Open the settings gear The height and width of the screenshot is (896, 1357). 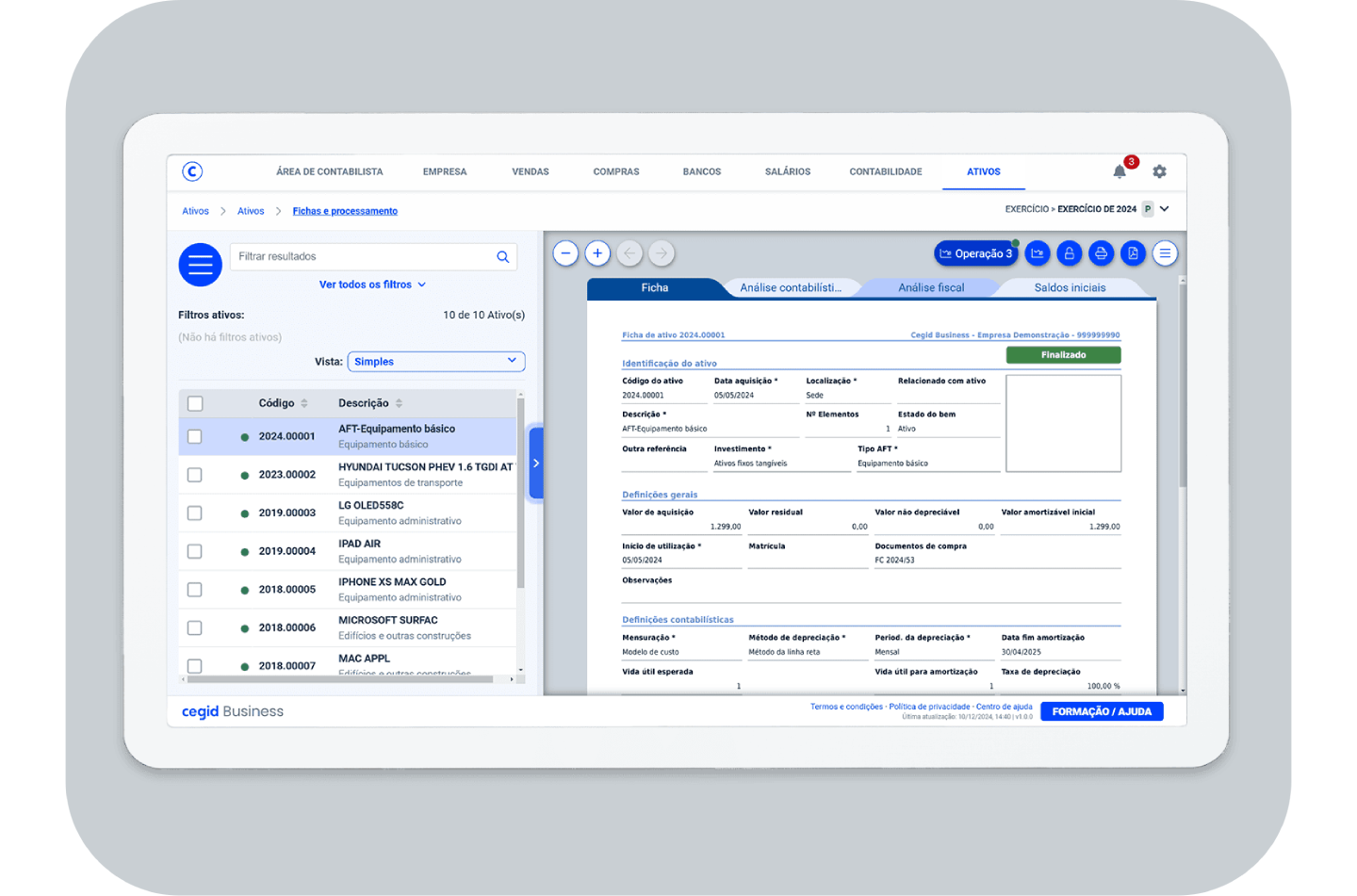tap(1159, 171)
